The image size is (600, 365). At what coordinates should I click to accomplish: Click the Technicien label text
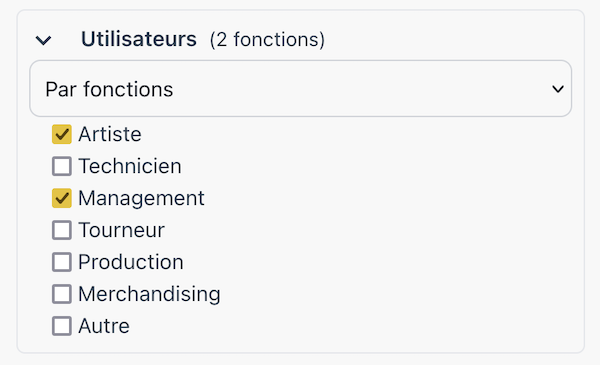pos(130,166)
